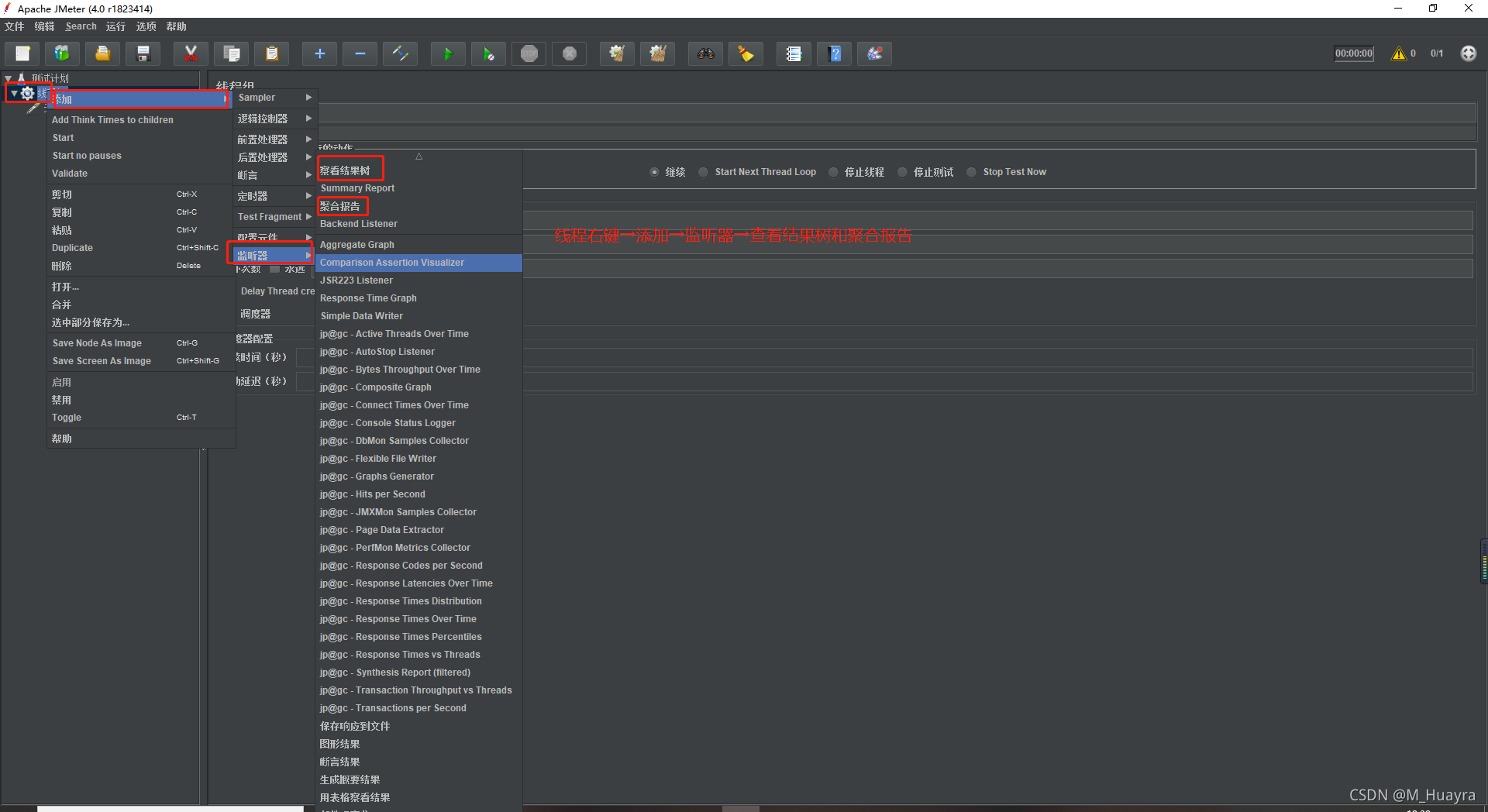This screenshot has width=1488, height=812.
Task: Choose jp@gc - Hits per Second
Action: (x=418, y=494)
